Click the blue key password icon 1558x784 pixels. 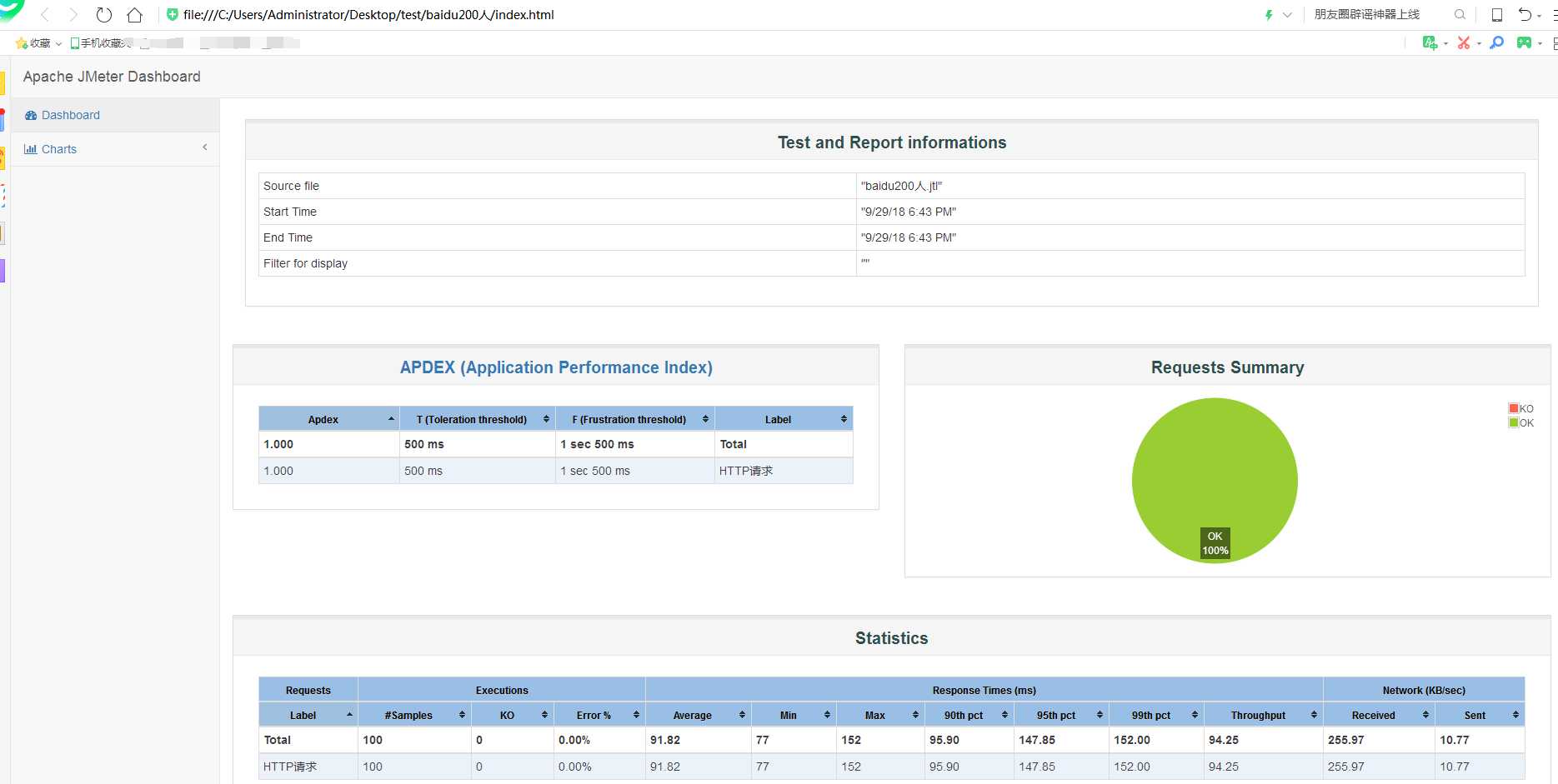pyautogui.click(x=1497, y=42)
